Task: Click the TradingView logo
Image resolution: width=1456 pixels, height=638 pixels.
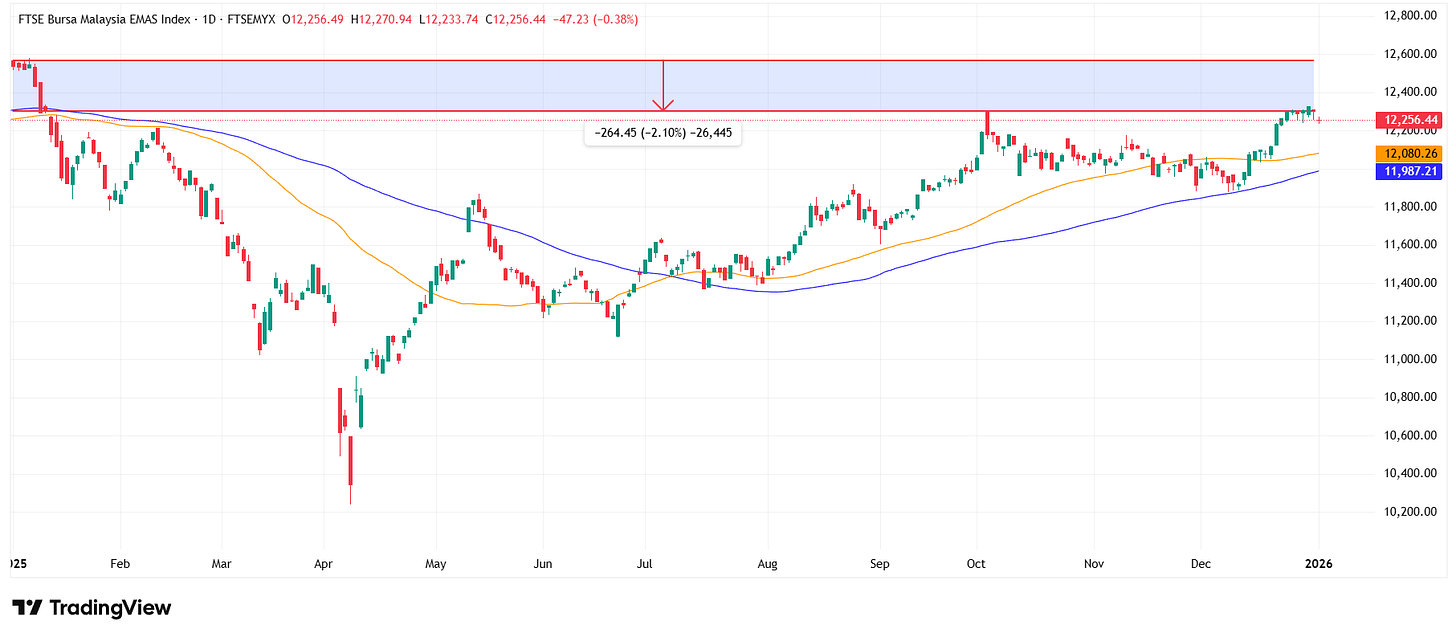Action: (90, 607)
